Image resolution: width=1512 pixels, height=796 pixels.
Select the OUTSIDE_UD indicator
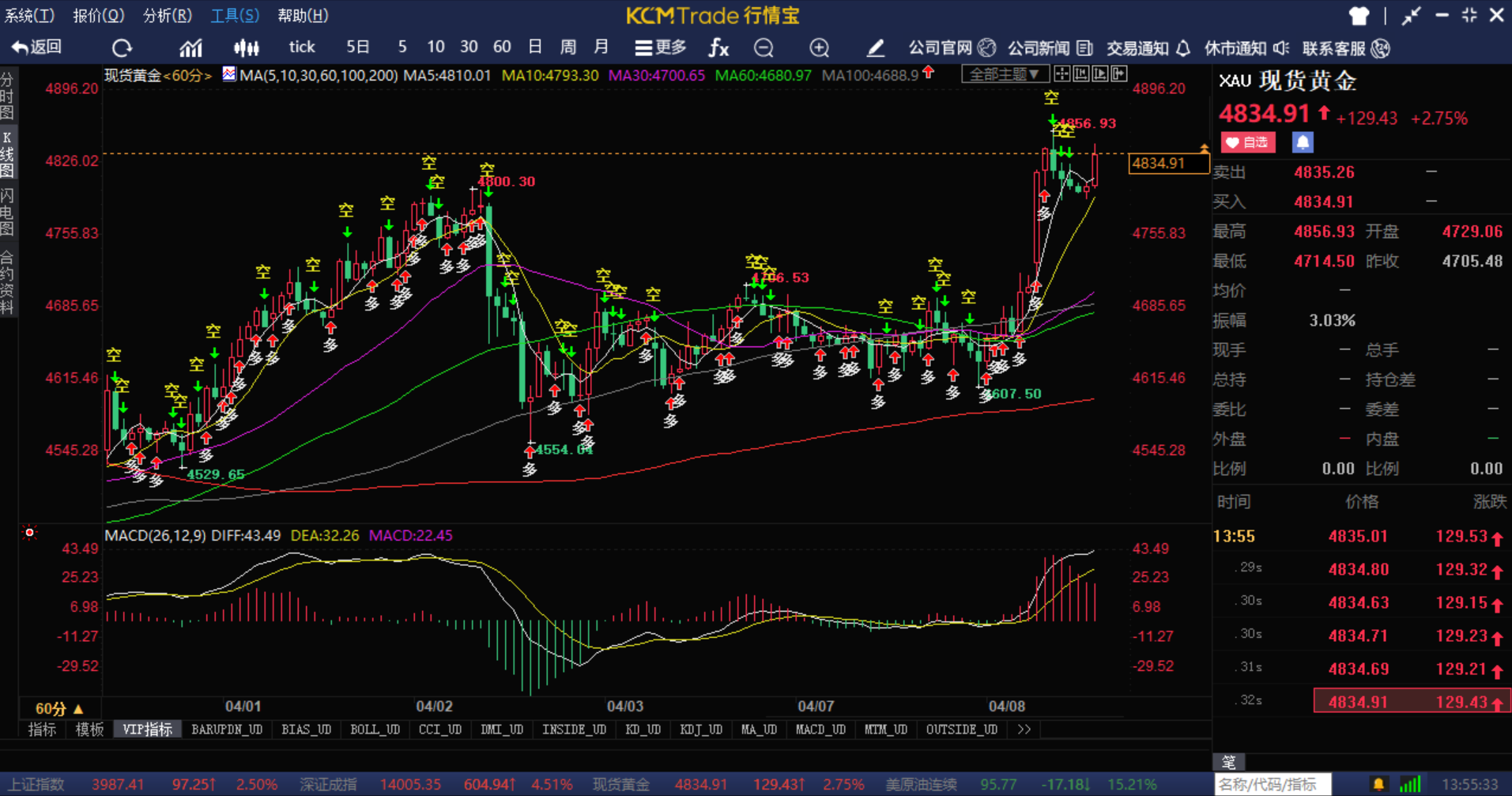click(962, 730)
